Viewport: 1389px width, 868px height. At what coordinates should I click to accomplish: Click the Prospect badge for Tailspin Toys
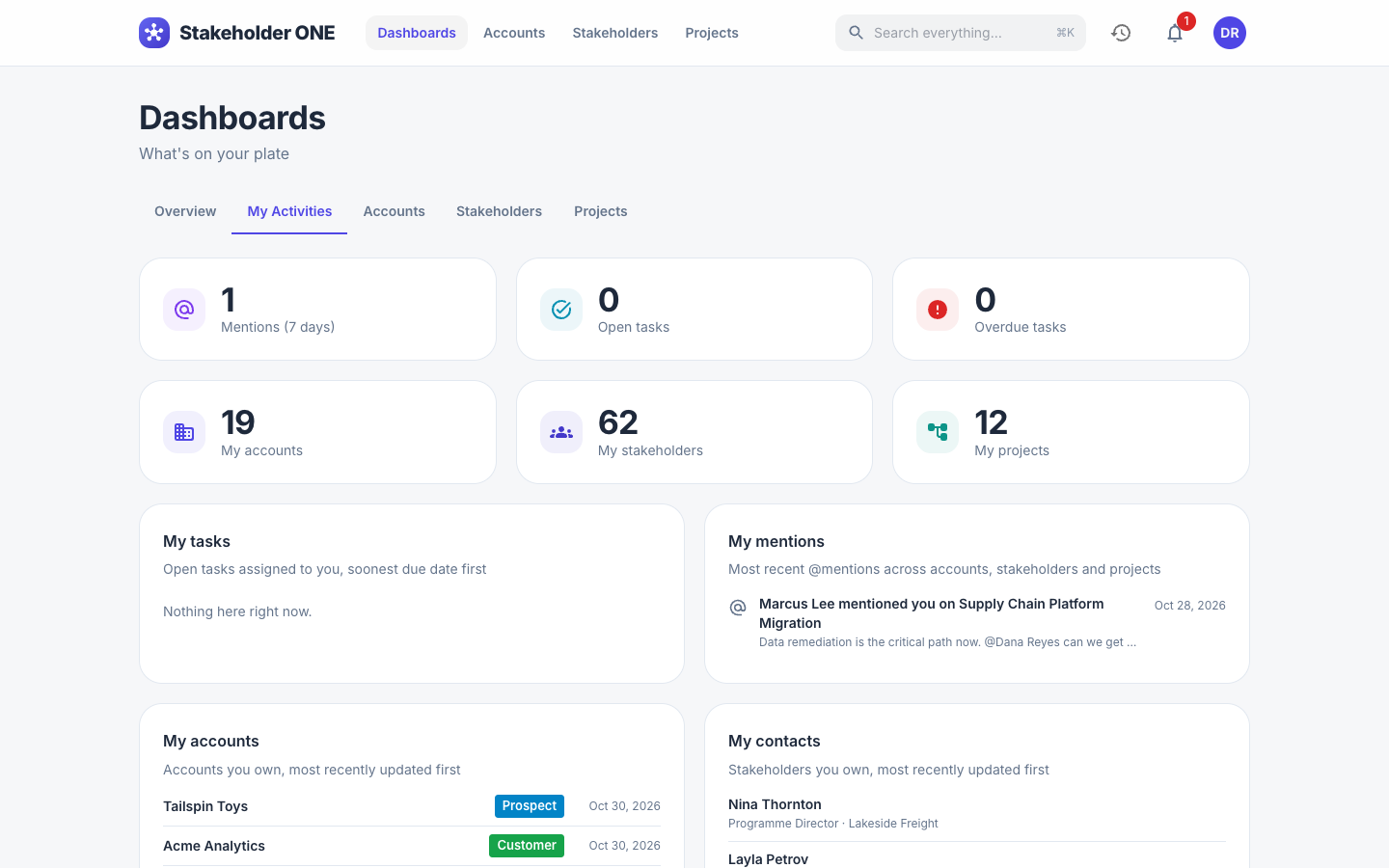530,806
